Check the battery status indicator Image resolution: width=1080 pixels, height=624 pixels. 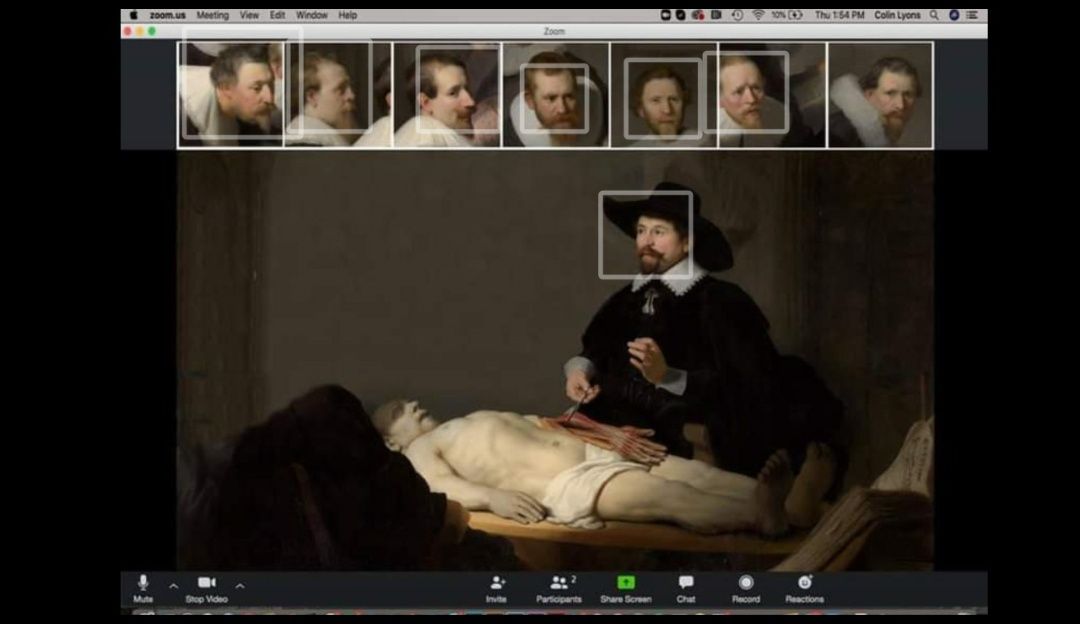tap(787, 14)
